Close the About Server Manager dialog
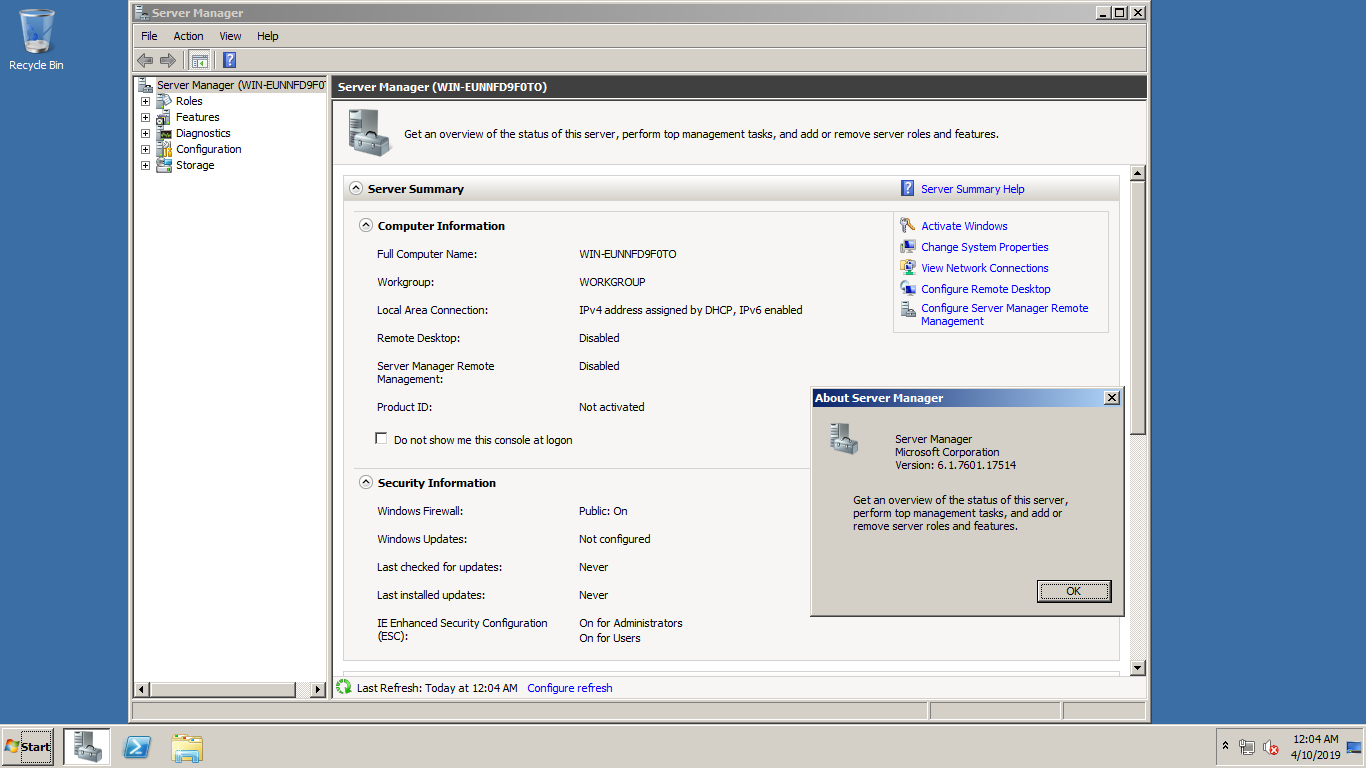The width and height of the screenshot is (1366, 768). point(1112,398)
